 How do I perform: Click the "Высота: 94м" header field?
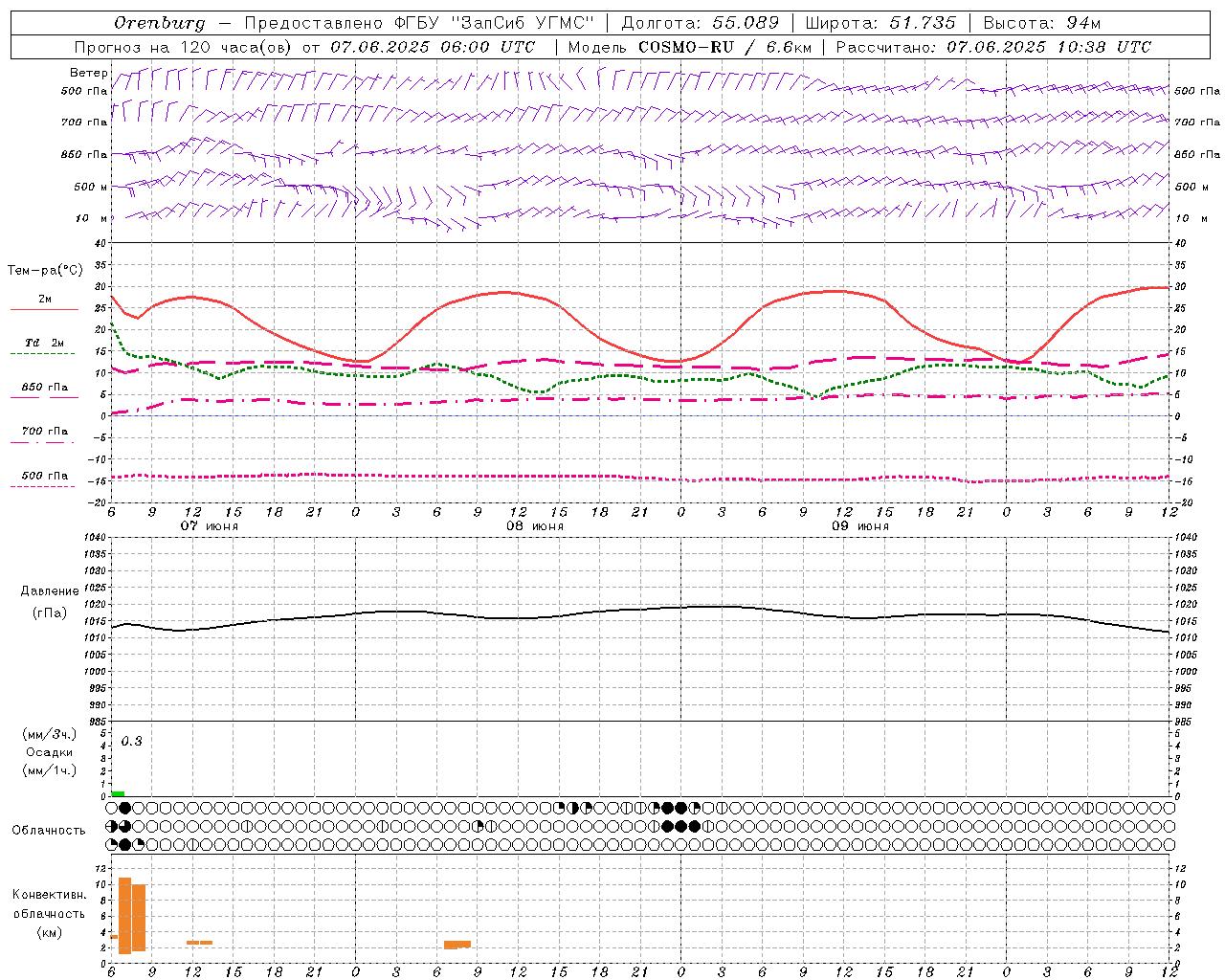click(x=1042, y=23)
